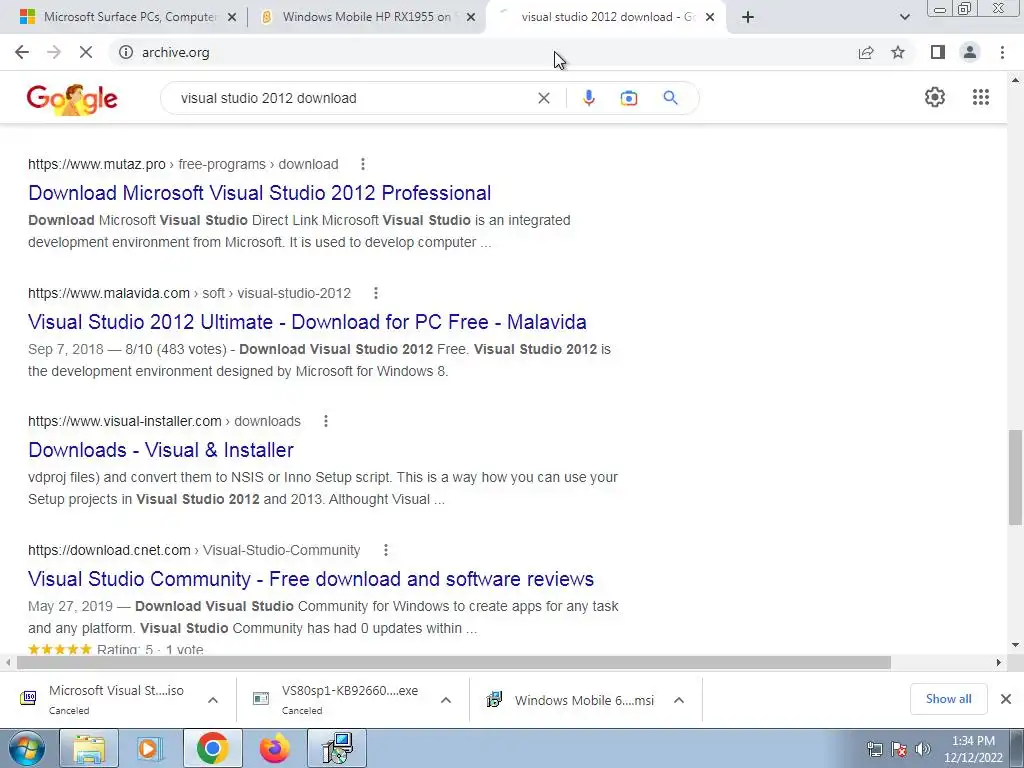Switch to Windows Mobile HP RX1955 tab
The height and width of the screenshot is (768, 1024).
click(x=367, y=17)
